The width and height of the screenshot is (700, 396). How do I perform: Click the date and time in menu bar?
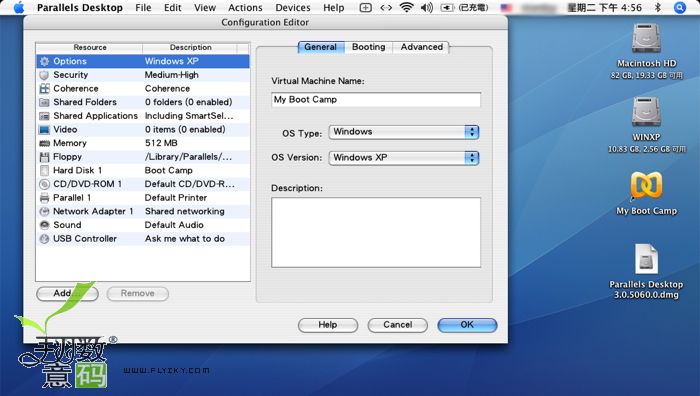[x=604, y=8]
